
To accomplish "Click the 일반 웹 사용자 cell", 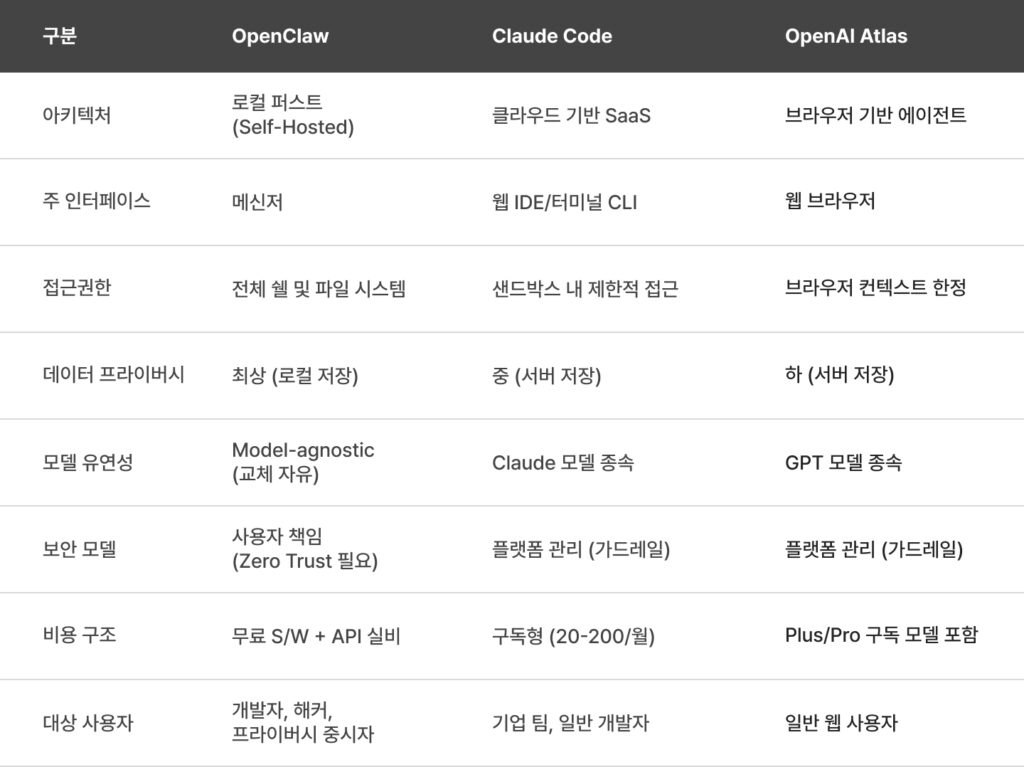I will 841,722.
